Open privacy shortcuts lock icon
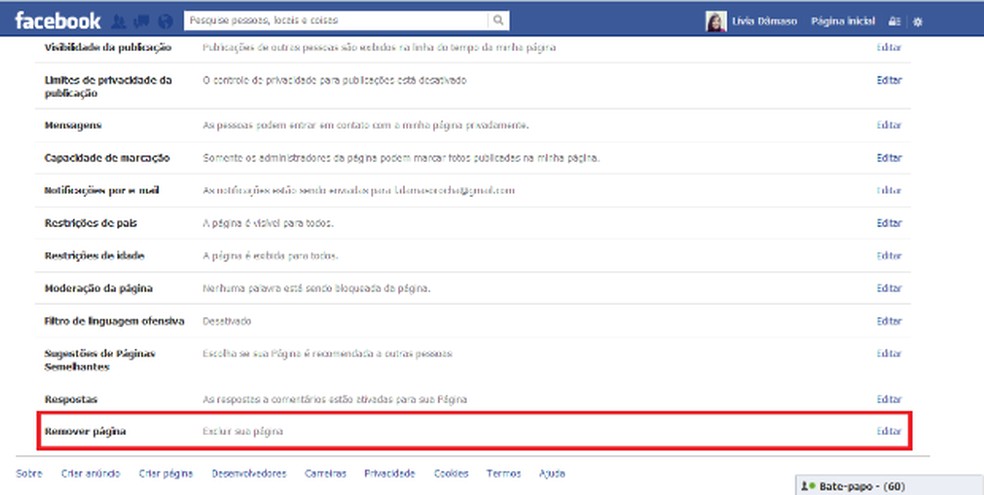 click(x=894, y=21)
